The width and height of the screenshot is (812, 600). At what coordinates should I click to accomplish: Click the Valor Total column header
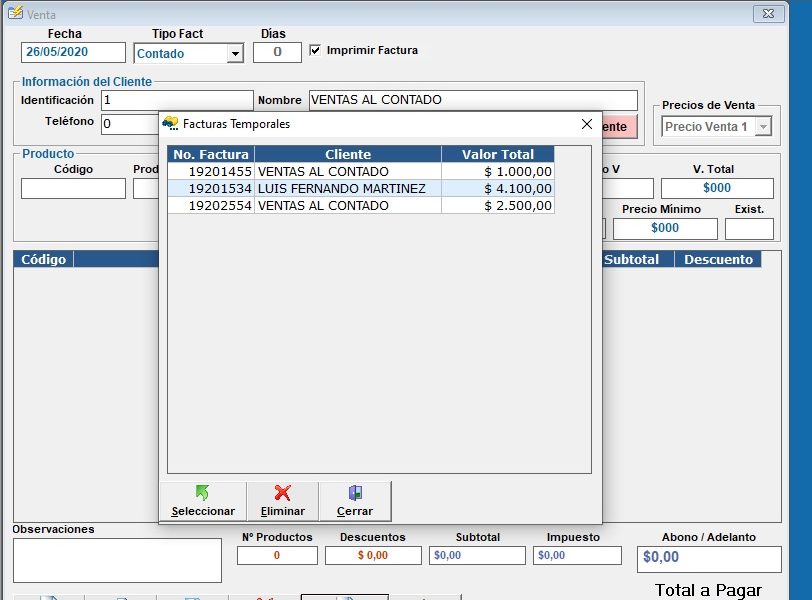coord(497,155)
